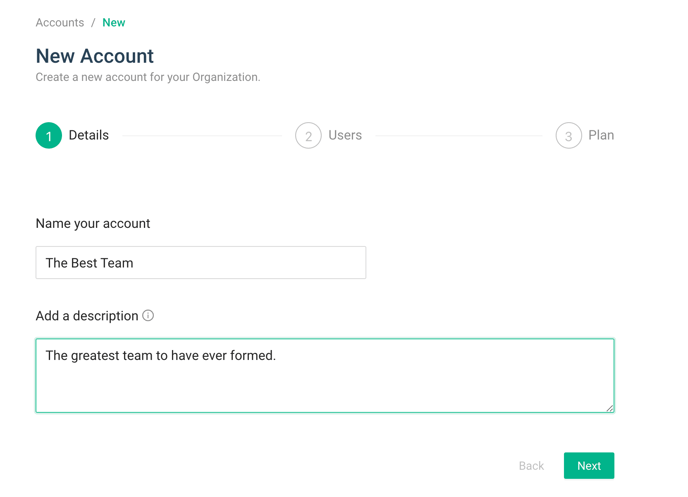The width and height of the screenshot is (688, 497).
Task: Grab the description textarea resize handle
Action: point(609,408)
